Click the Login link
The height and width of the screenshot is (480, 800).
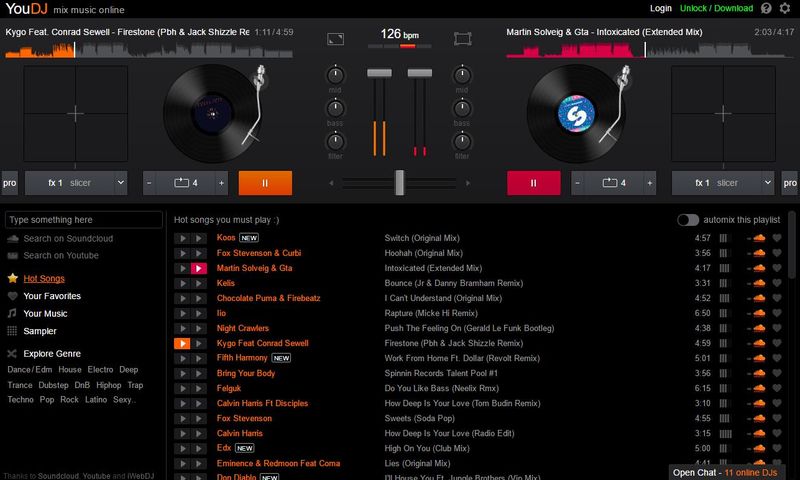(661, 8)
